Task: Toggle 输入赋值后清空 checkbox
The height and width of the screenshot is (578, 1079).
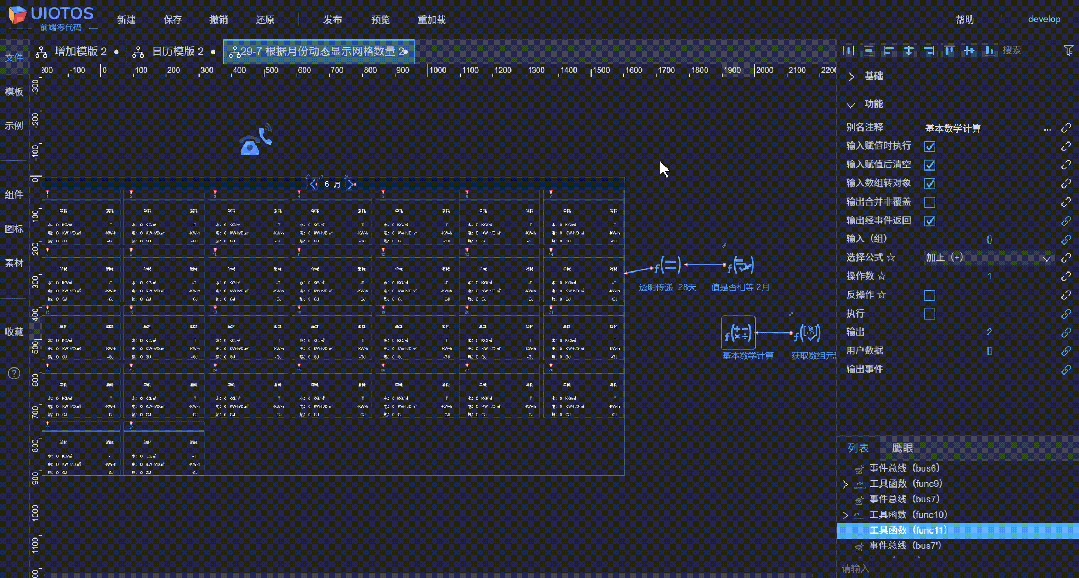Action: [929, 165]
